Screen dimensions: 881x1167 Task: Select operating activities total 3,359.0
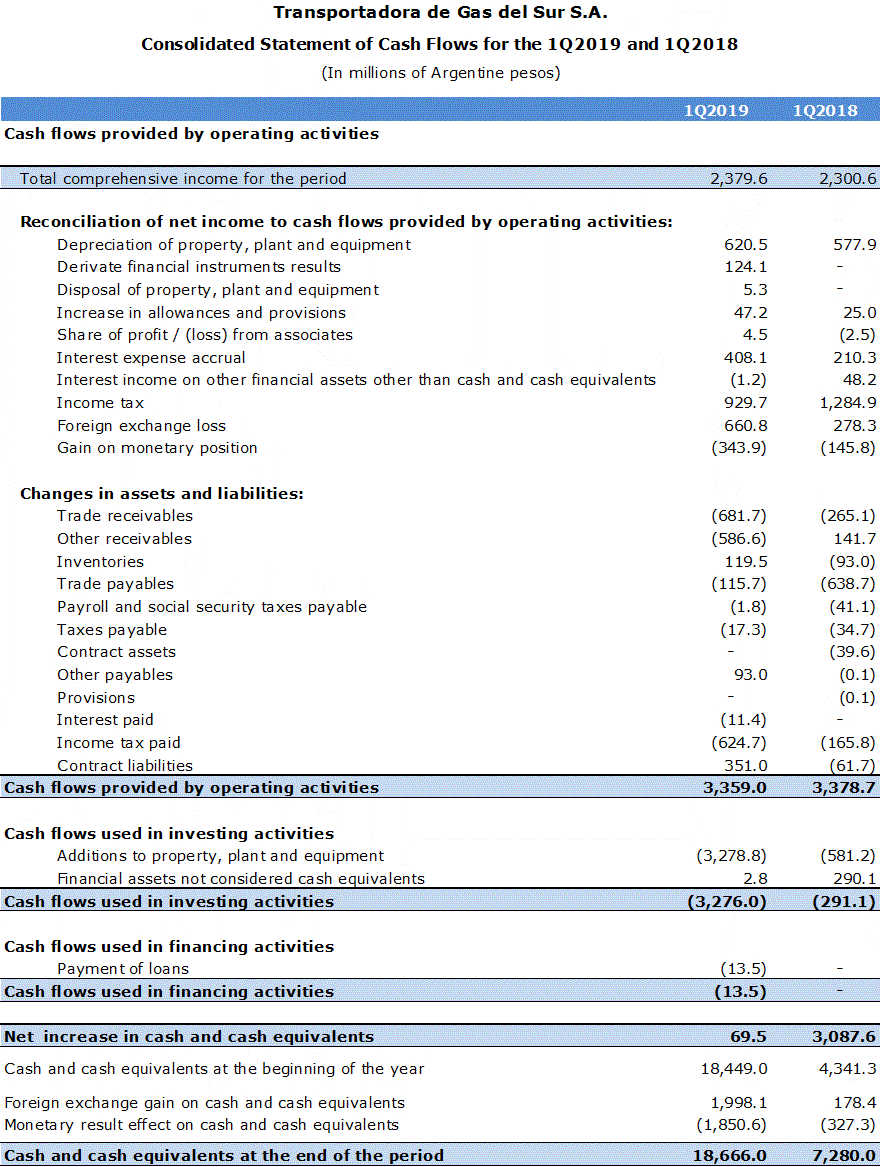[734, 787]
